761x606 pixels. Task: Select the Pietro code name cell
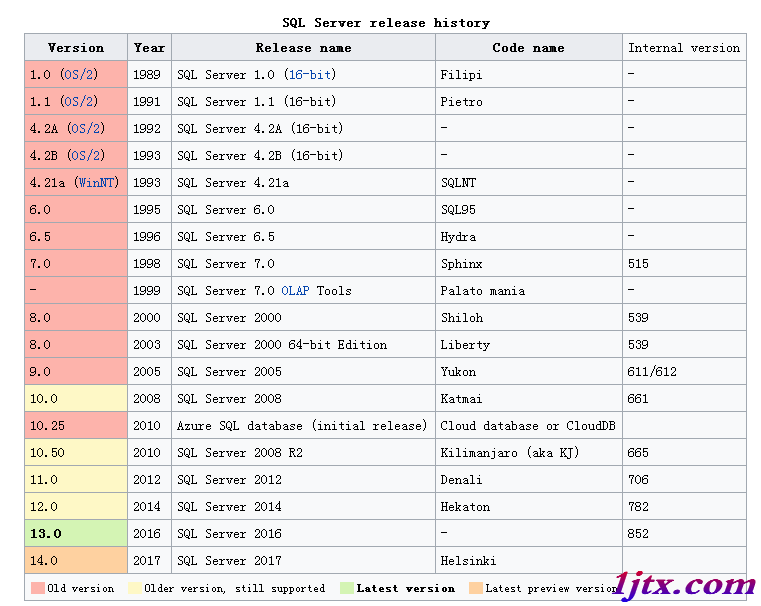(x=529, y=101)
